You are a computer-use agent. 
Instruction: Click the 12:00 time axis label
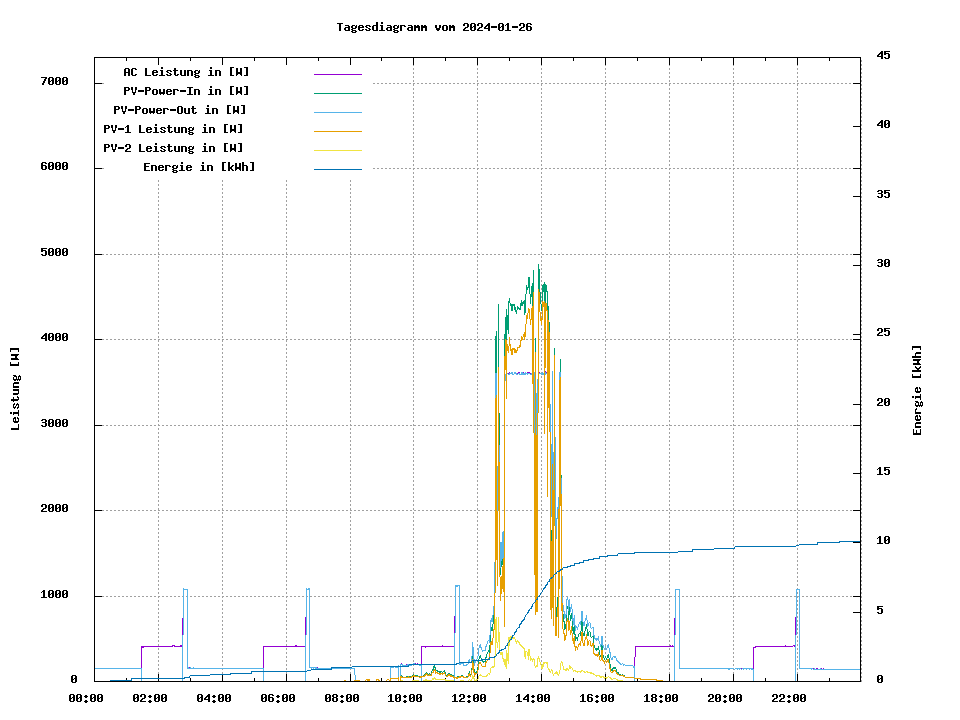[469, 698]
